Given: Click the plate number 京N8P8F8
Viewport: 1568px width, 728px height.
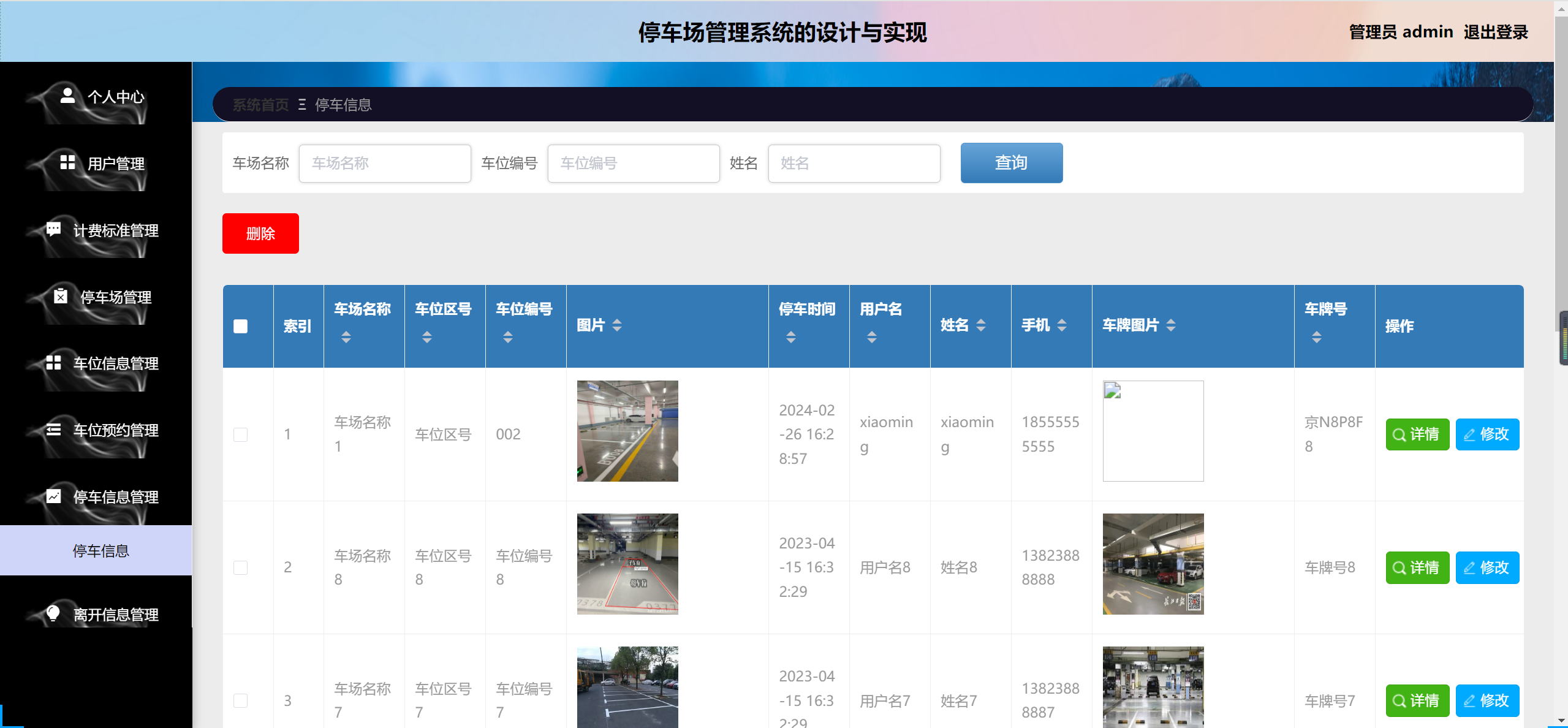Looking at the screenshot, I should pos(1333,434).
